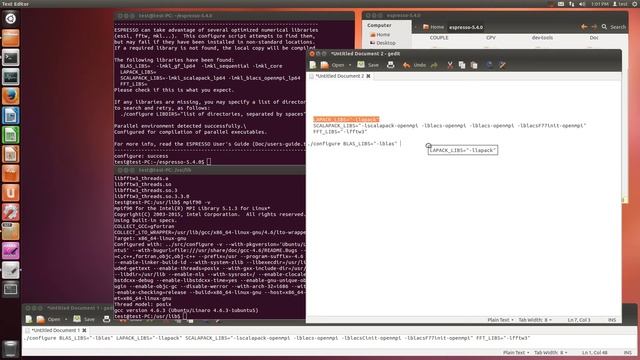Viewport: 640px width, 360px height.
Task: Select the dev-tools folder label
Action: [542, 38]
